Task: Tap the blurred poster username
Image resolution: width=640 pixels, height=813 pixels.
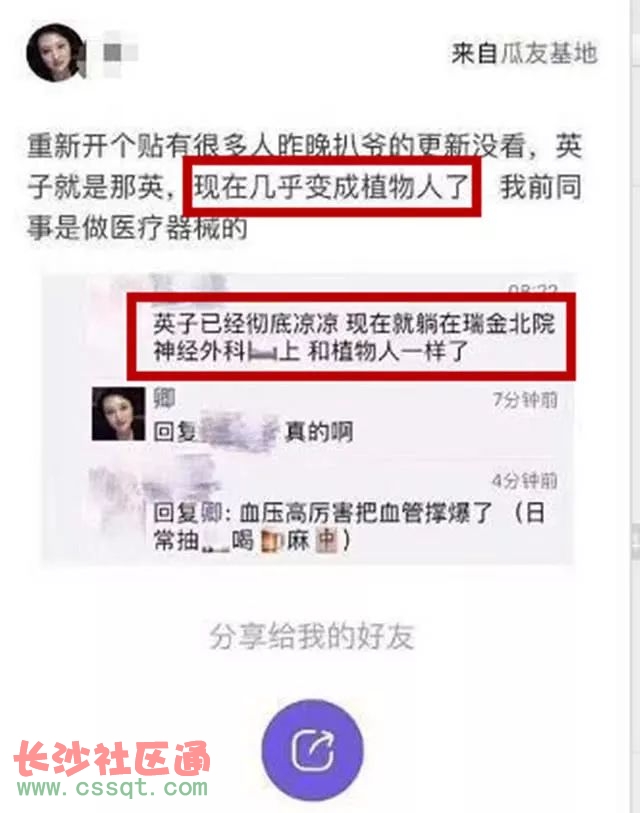Action: (x=117, y=53)
